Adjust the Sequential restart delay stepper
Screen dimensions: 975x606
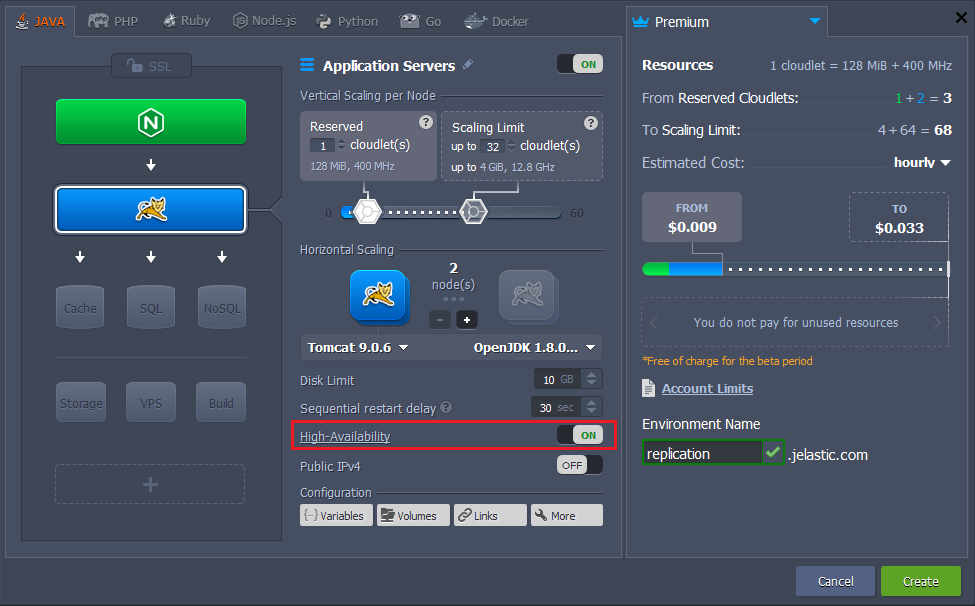pyautogui.click(x=591, y=407)
